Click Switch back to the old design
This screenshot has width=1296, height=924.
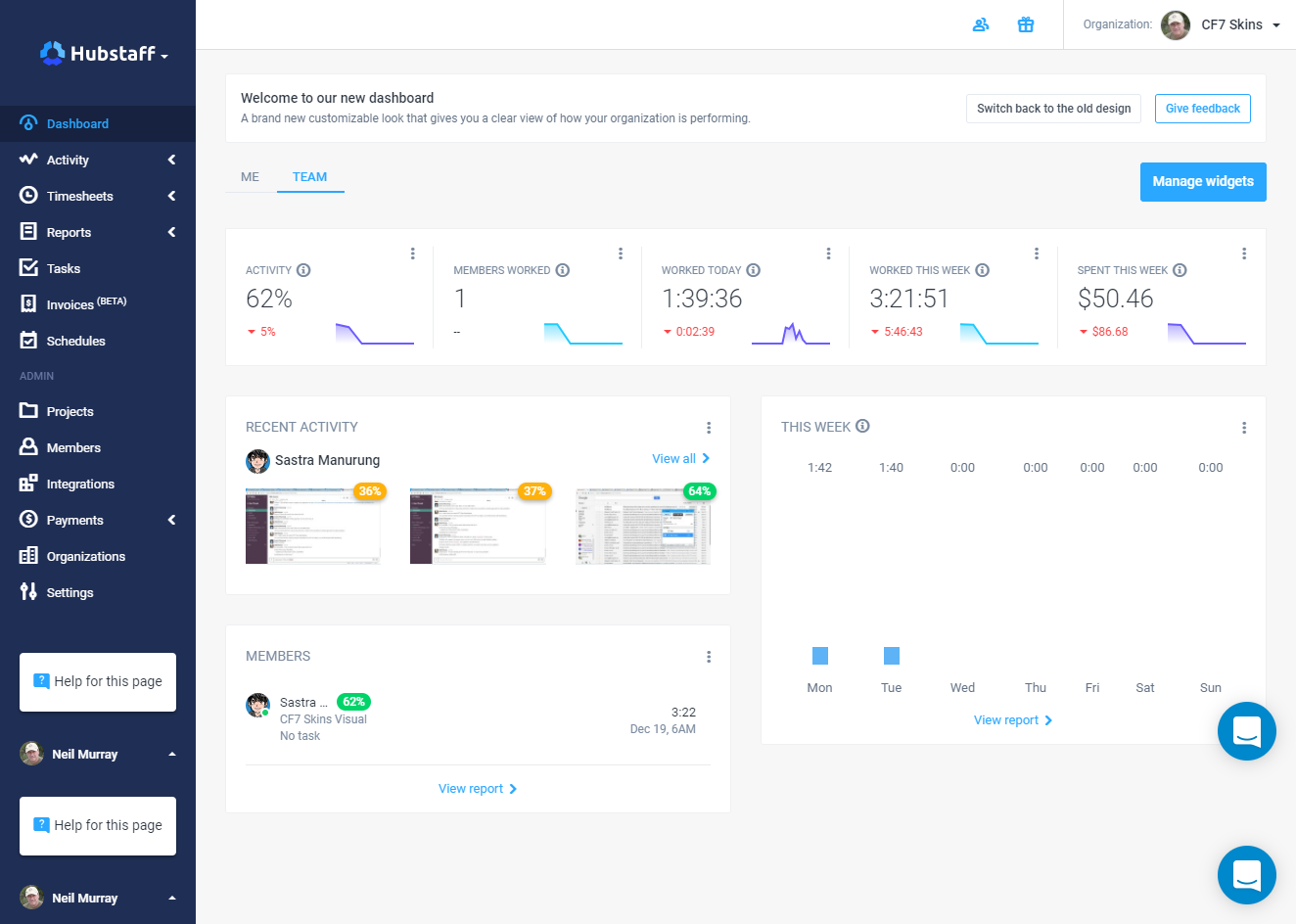1053,109
